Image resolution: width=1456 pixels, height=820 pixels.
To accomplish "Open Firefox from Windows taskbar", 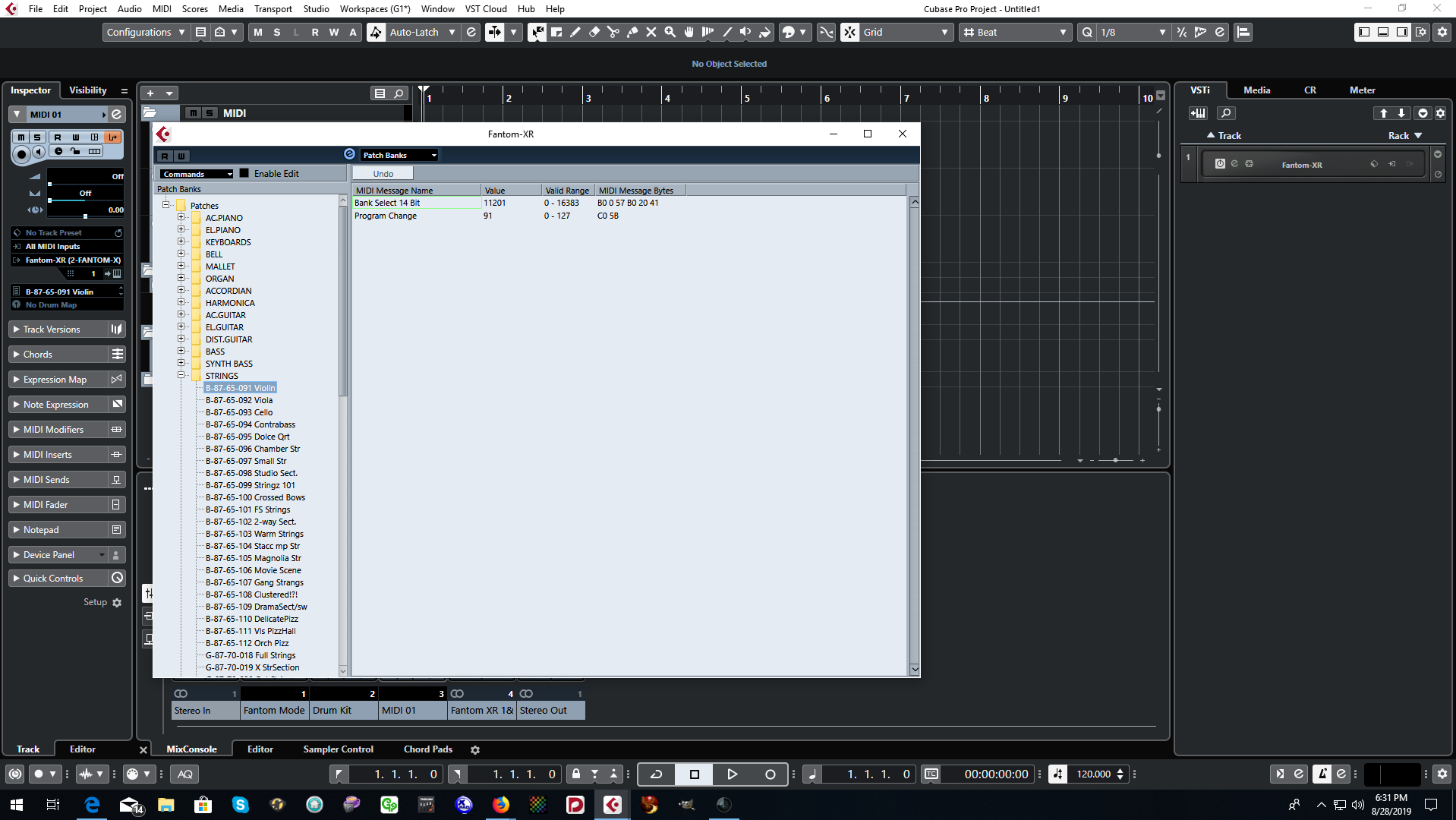I will click(x=501, y=805).
